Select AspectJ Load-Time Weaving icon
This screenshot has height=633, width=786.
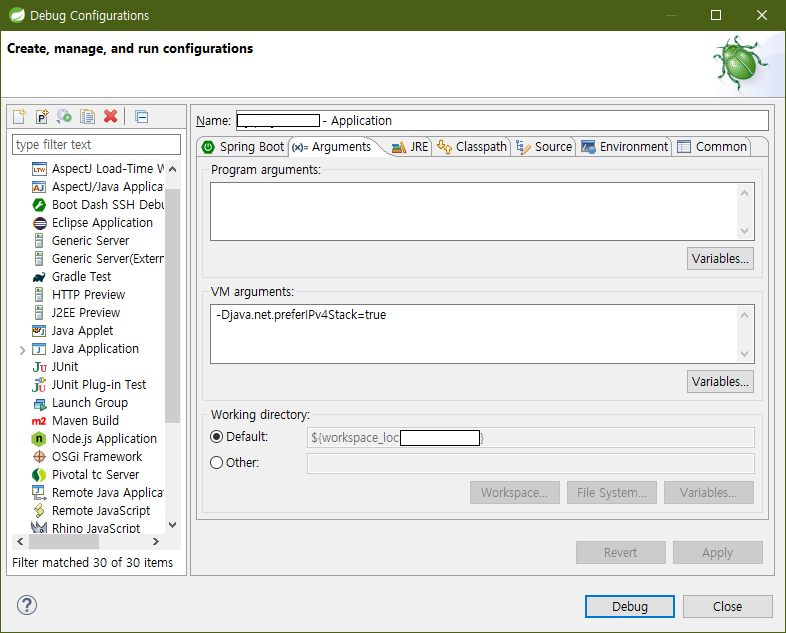pyautogui.click(x=39, y=169)
